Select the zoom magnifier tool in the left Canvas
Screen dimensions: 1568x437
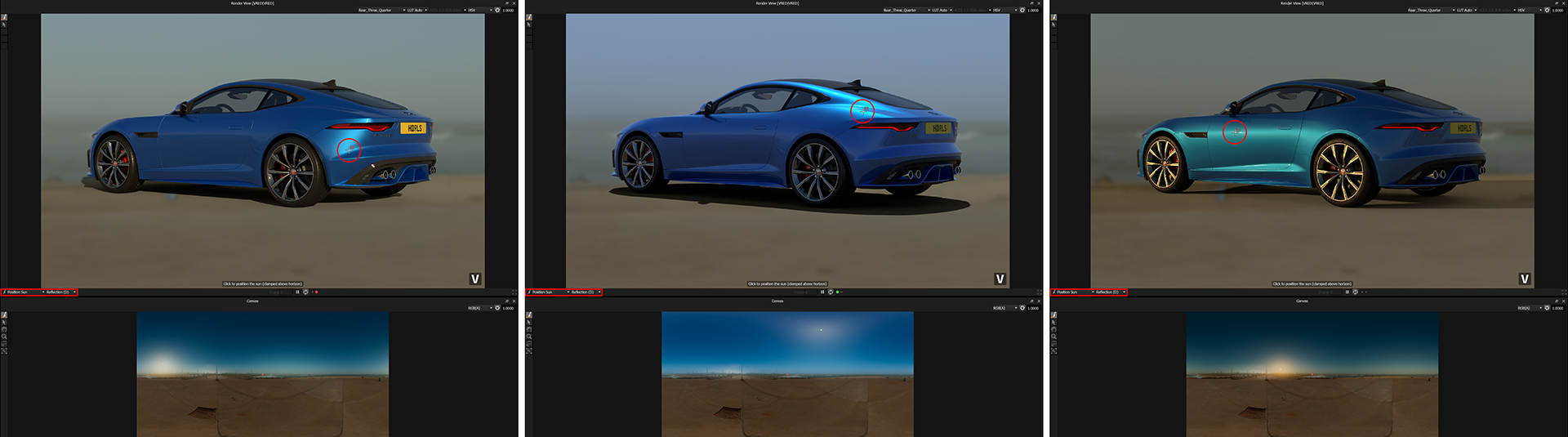pyautogui.click(x=4, y=337)
